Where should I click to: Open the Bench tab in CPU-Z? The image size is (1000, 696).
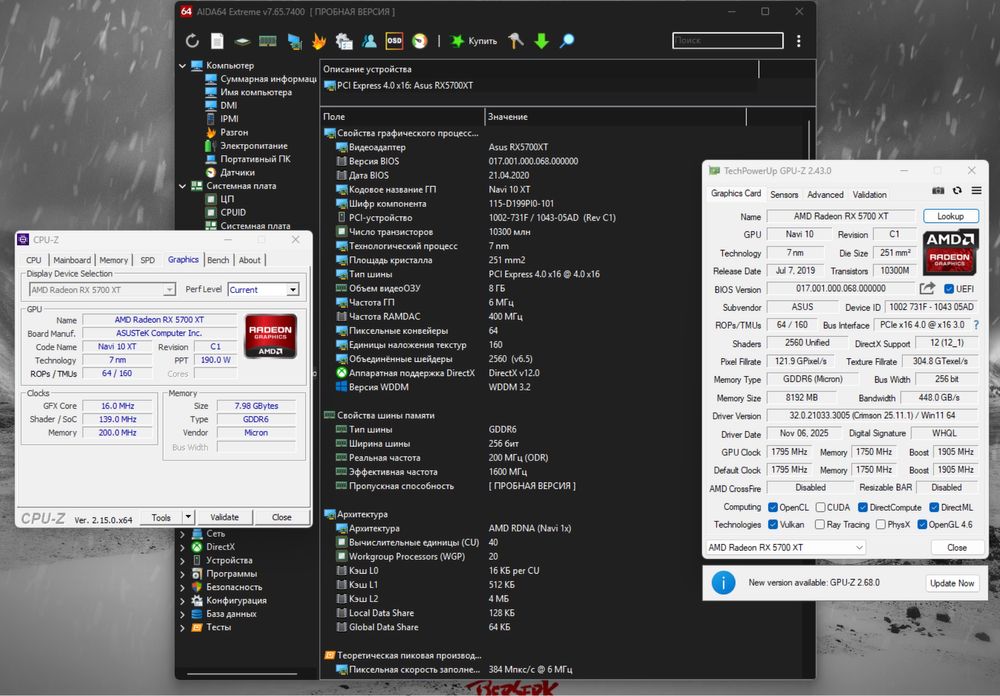click(x=218, y=260)
